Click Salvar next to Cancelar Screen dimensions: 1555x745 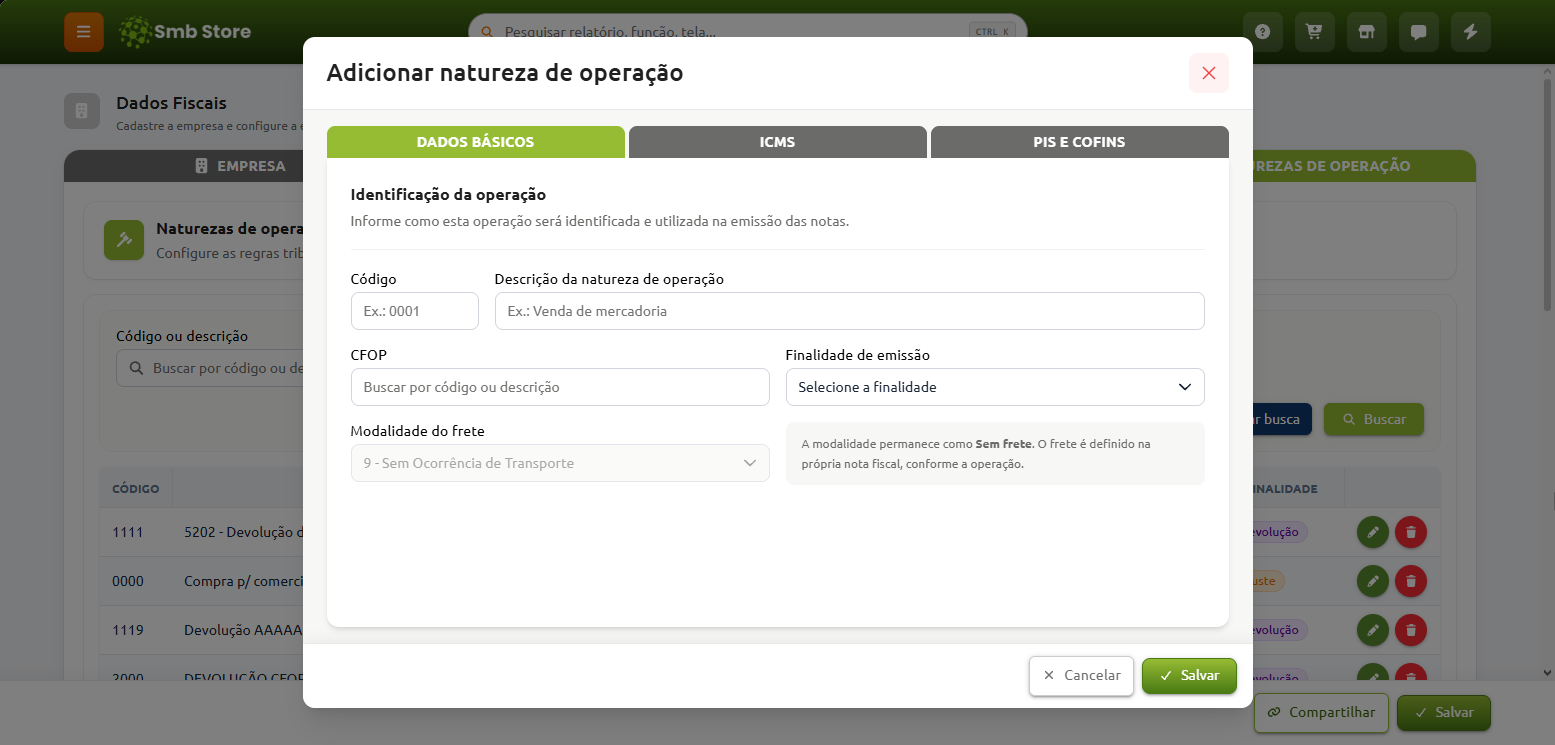pyautogui.click(x=1189, y=675)
